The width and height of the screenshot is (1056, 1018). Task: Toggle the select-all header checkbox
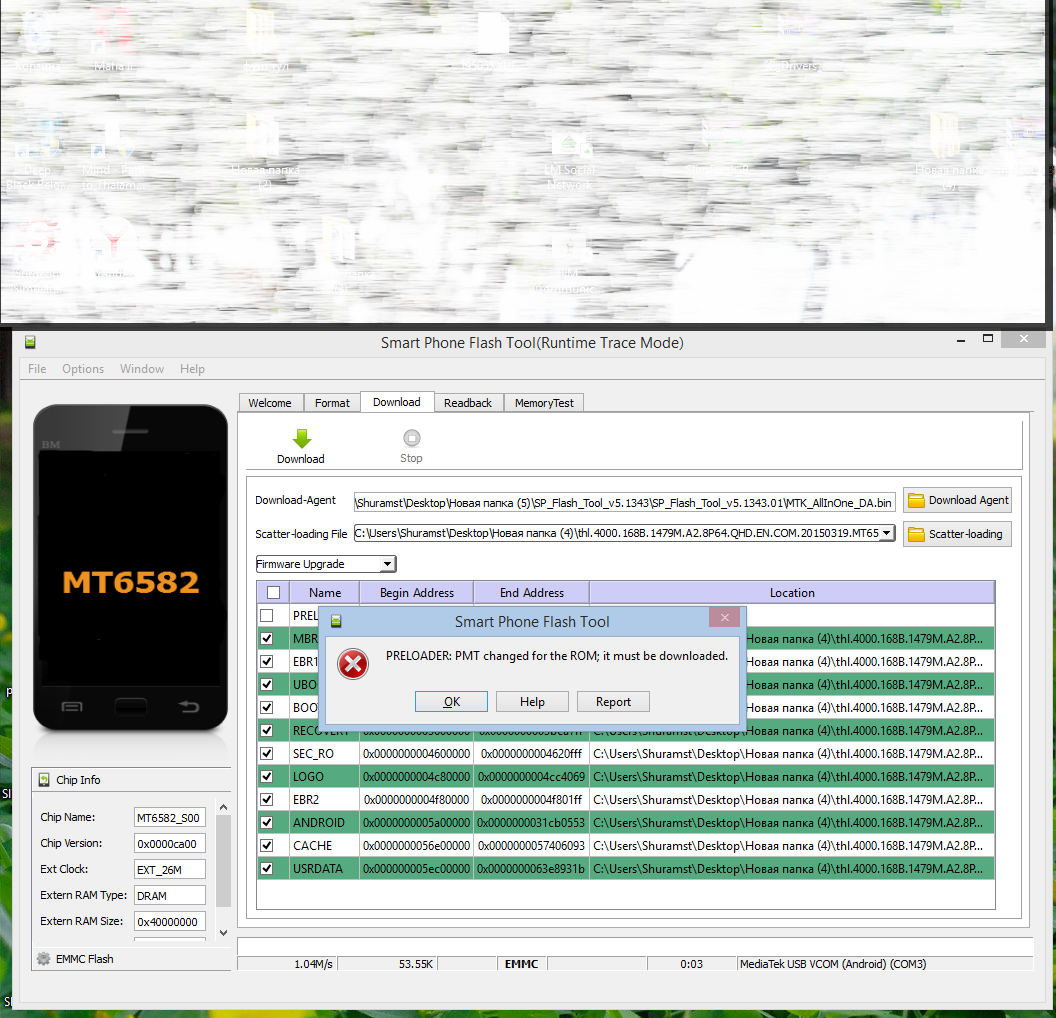click(273, 592)
